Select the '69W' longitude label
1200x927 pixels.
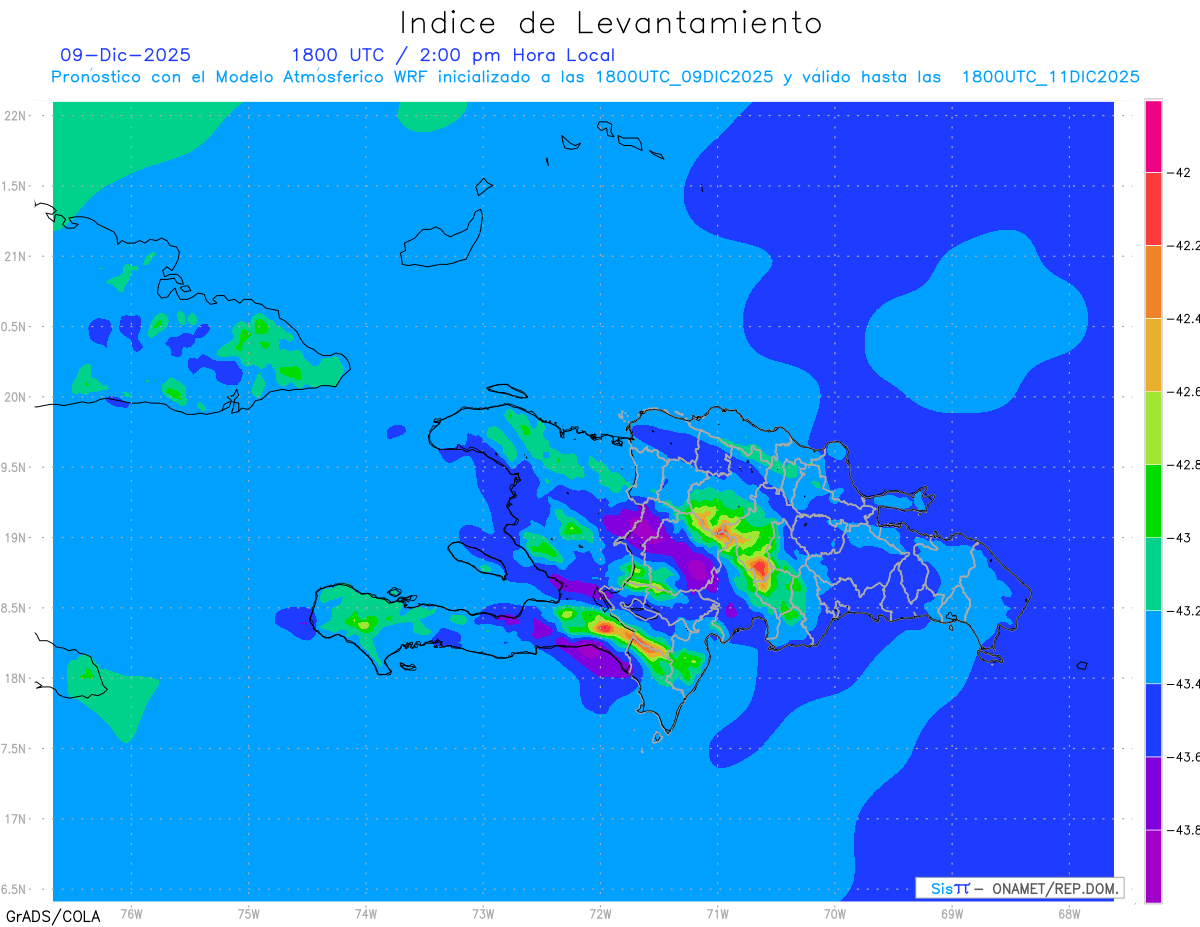coord(952,913)
